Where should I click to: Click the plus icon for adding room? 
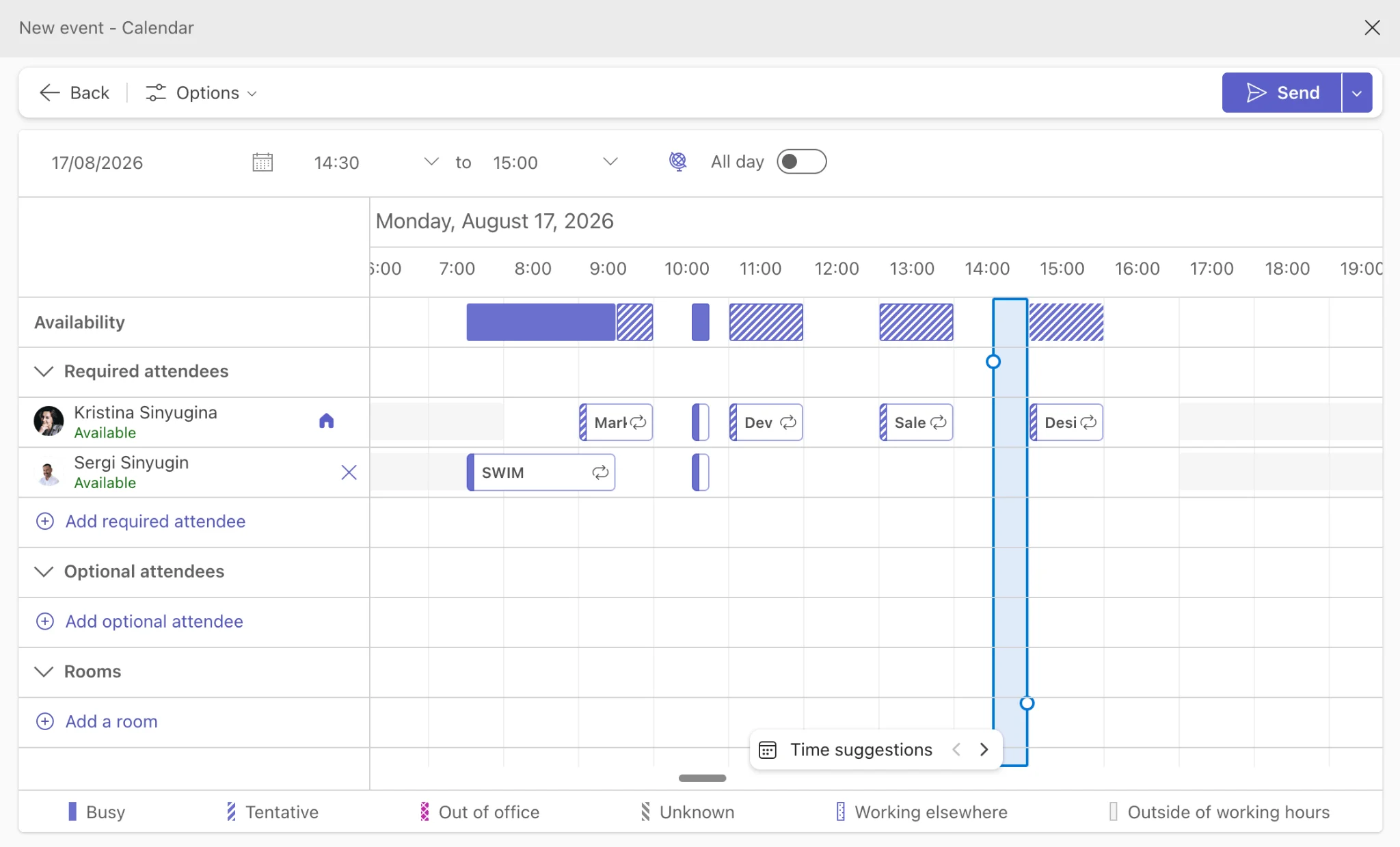[45, 722]
